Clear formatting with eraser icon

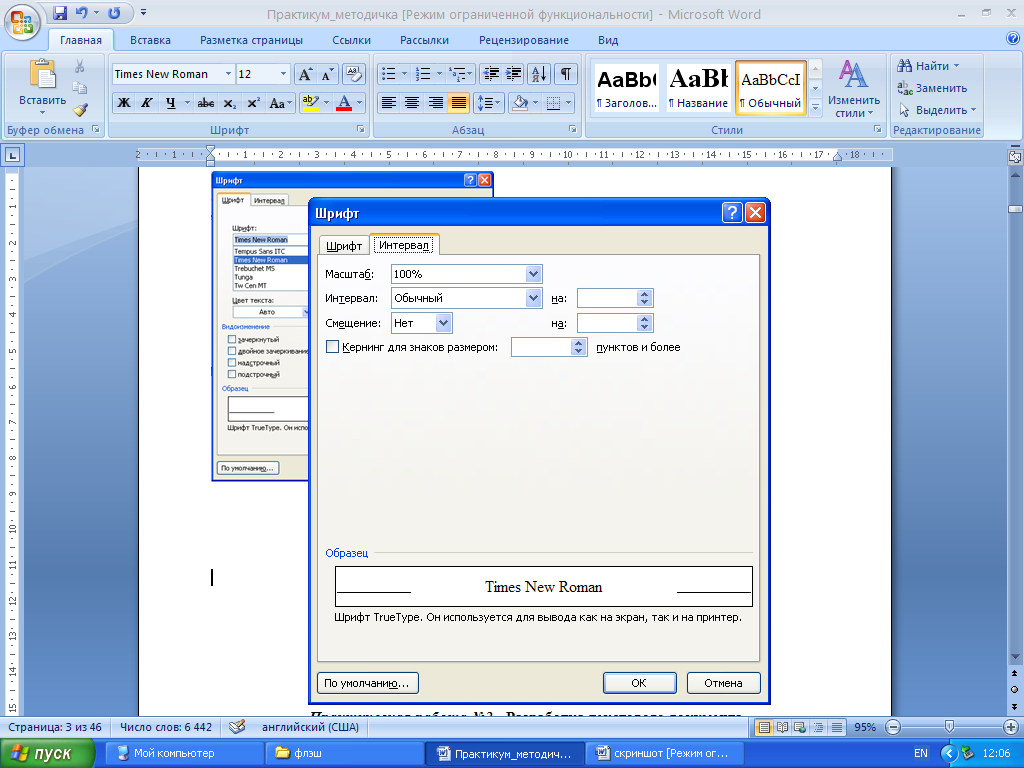coord(353,74)
